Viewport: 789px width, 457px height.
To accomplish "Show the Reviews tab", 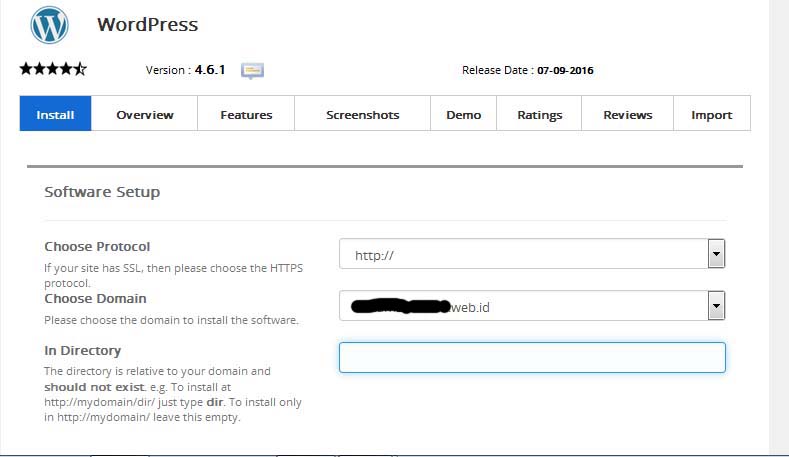I will coord(627,115).
